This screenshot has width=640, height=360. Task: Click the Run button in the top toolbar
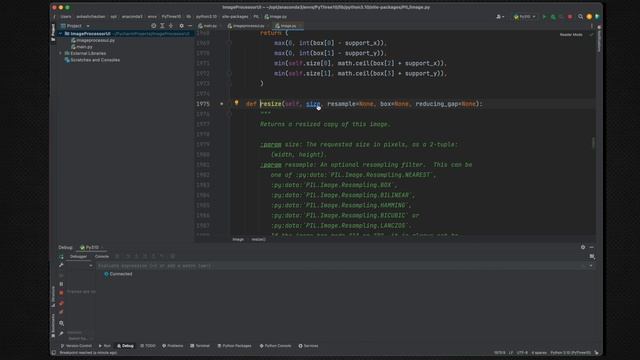544,17
